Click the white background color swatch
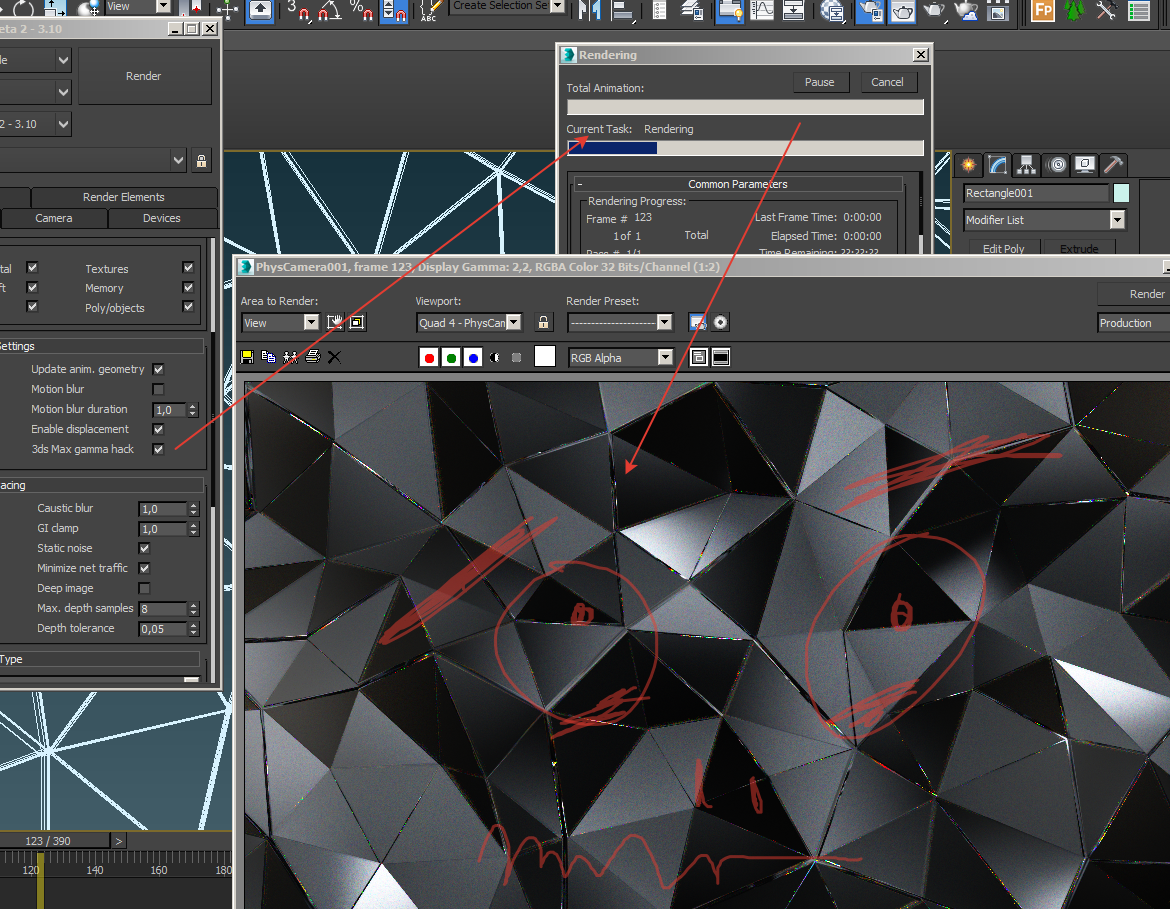This screenshot has width=1170, height=909. click(x=545, y=357)
